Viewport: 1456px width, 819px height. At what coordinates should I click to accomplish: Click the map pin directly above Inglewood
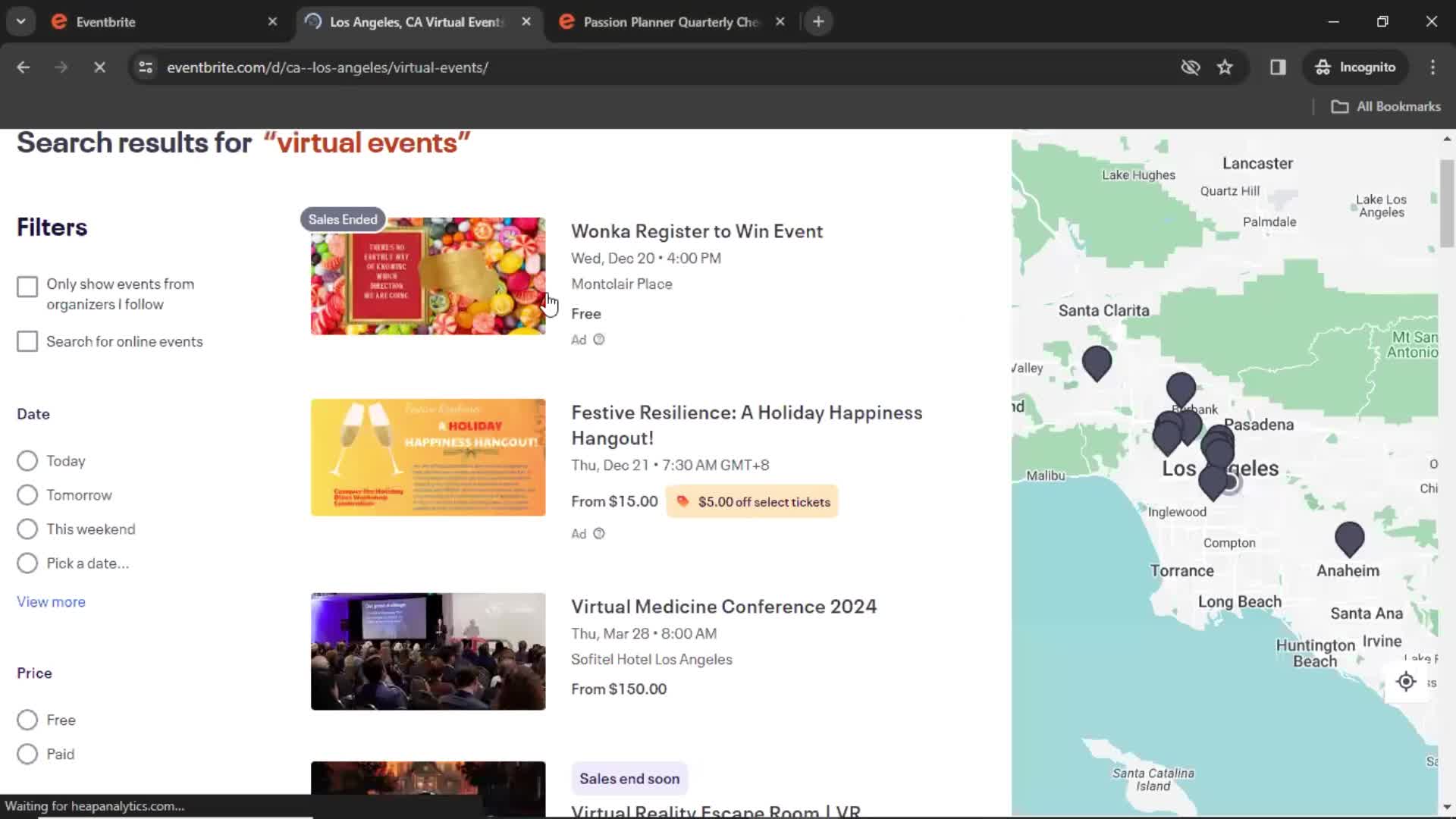coord(1213,482)
